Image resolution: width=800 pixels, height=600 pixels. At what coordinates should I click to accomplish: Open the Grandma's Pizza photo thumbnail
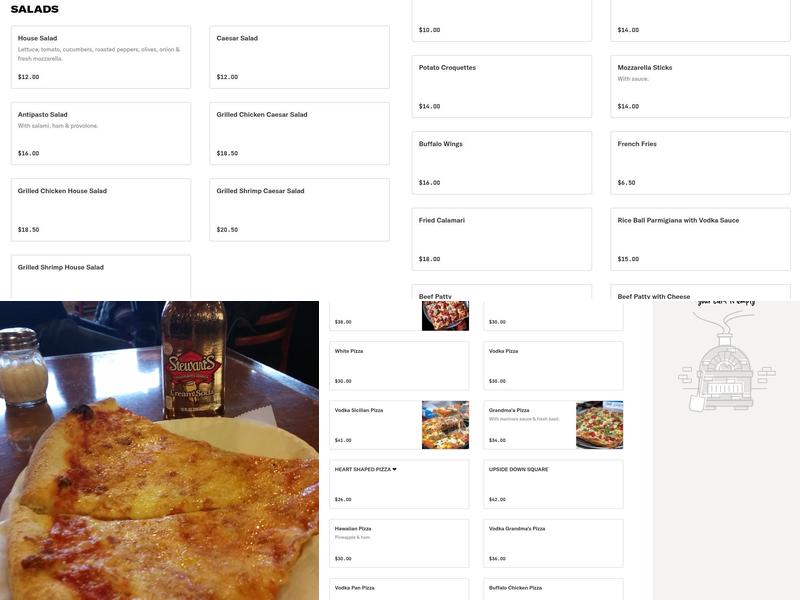tap(598, 424)
